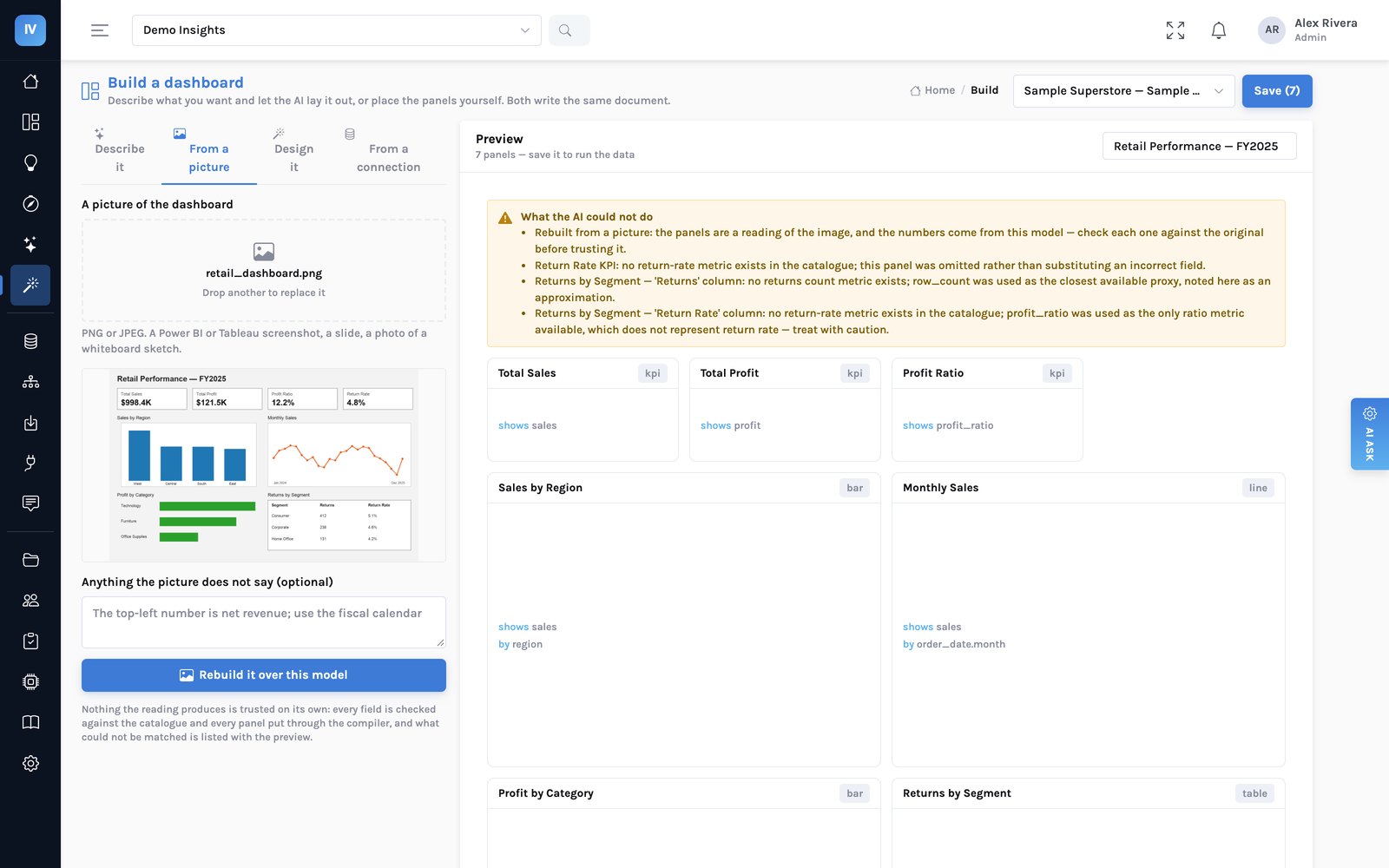Open the compass explore icon in sidebar
This screenshot has height=868, width=1389.
[x=30, y=204]
